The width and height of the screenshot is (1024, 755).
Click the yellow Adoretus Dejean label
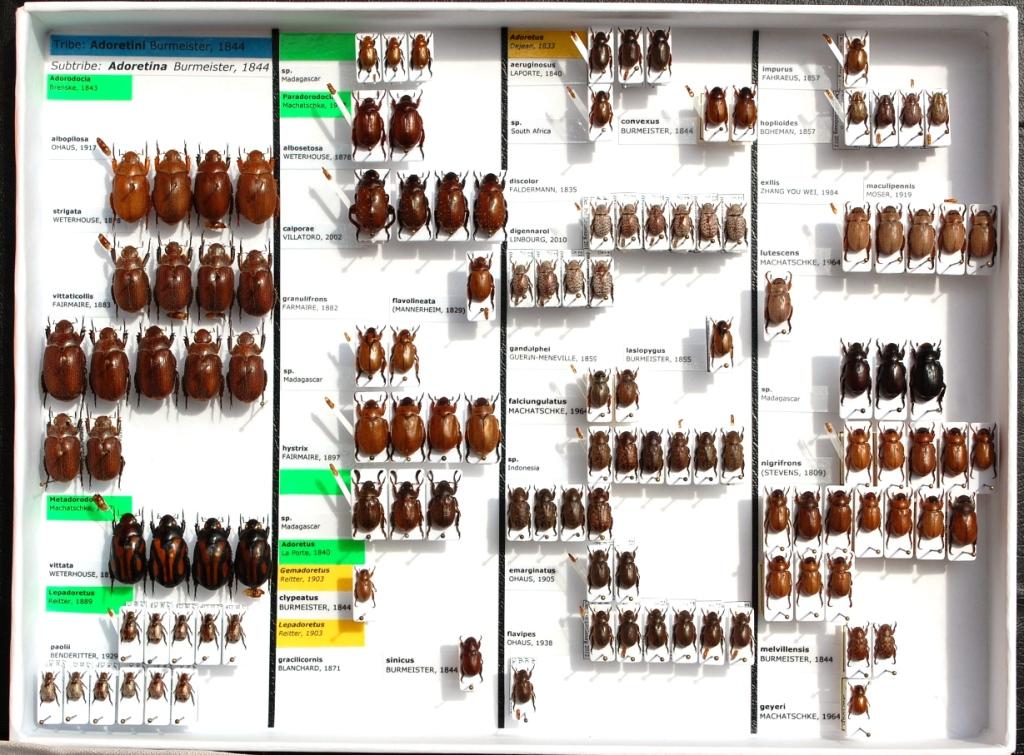pyautogui.click(x=546, y=44)
